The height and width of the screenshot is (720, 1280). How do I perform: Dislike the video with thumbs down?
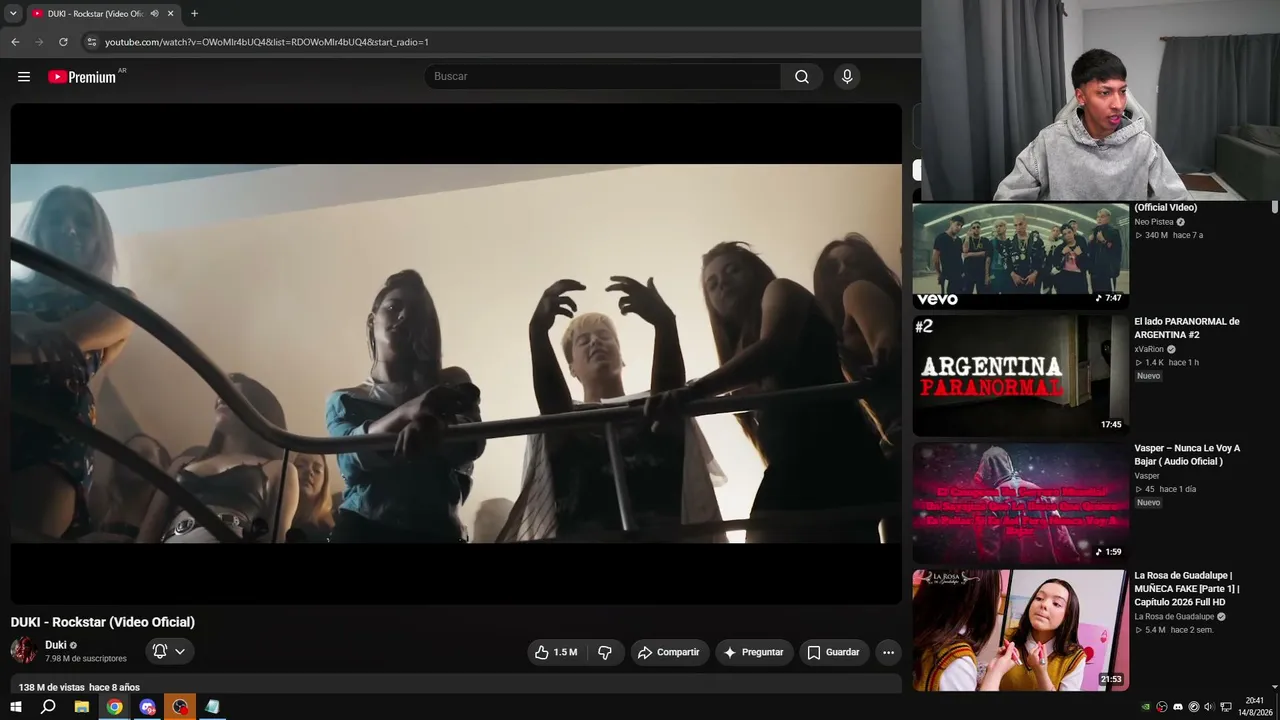(x=605, y=652)
